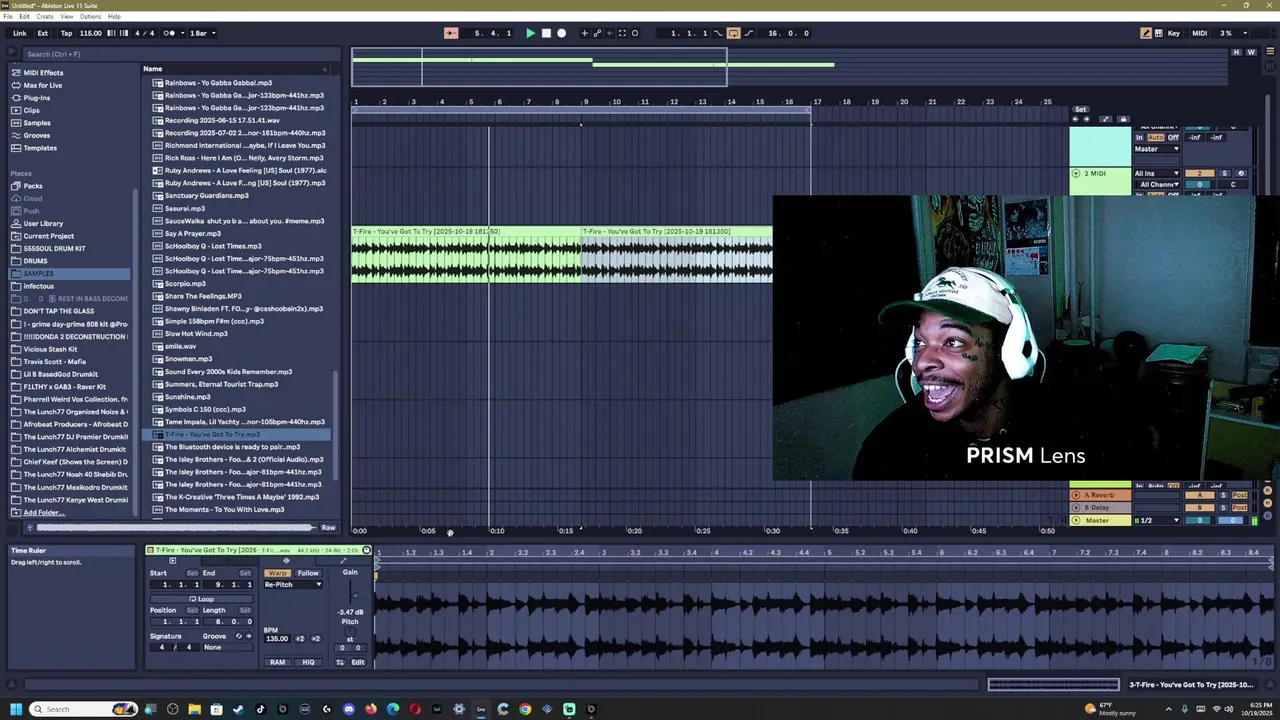
Task: Open the Edit menu
Action: (24, 16)
